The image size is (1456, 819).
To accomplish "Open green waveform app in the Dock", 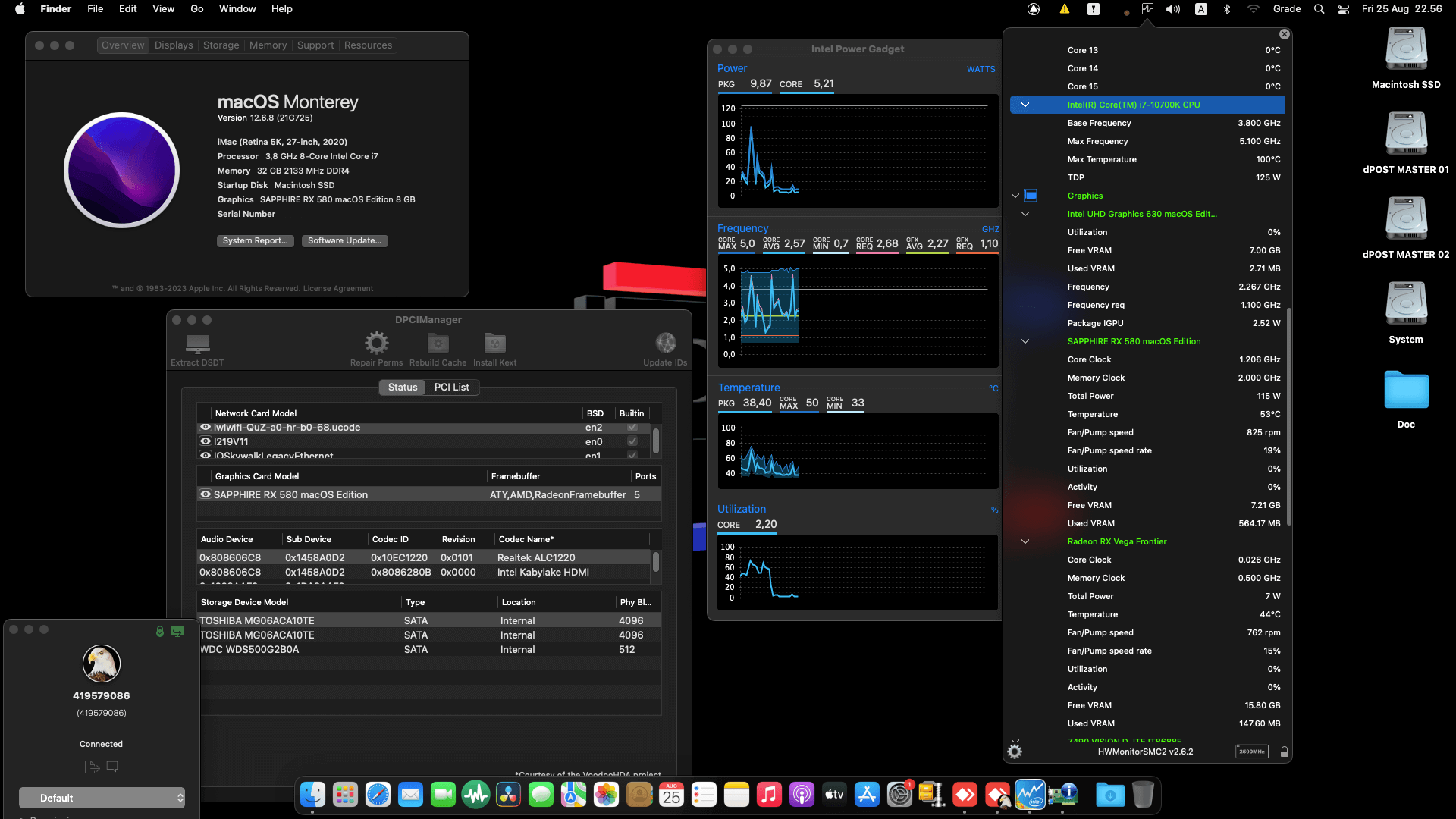I will click(475, 795).
